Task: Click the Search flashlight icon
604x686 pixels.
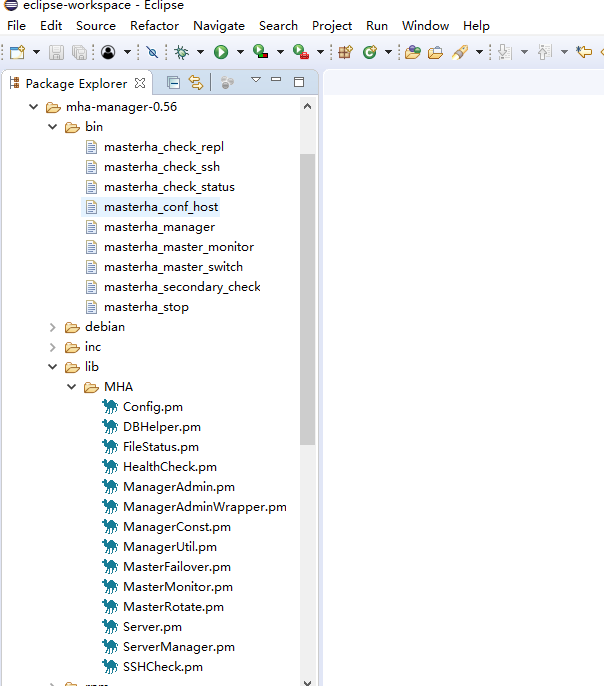Action: click(460, 52)
